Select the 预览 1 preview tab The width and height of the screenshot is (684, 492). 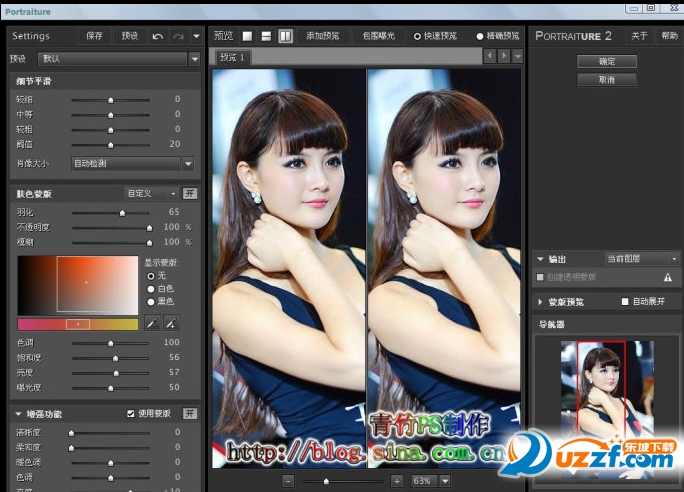[x=234, y=58]
